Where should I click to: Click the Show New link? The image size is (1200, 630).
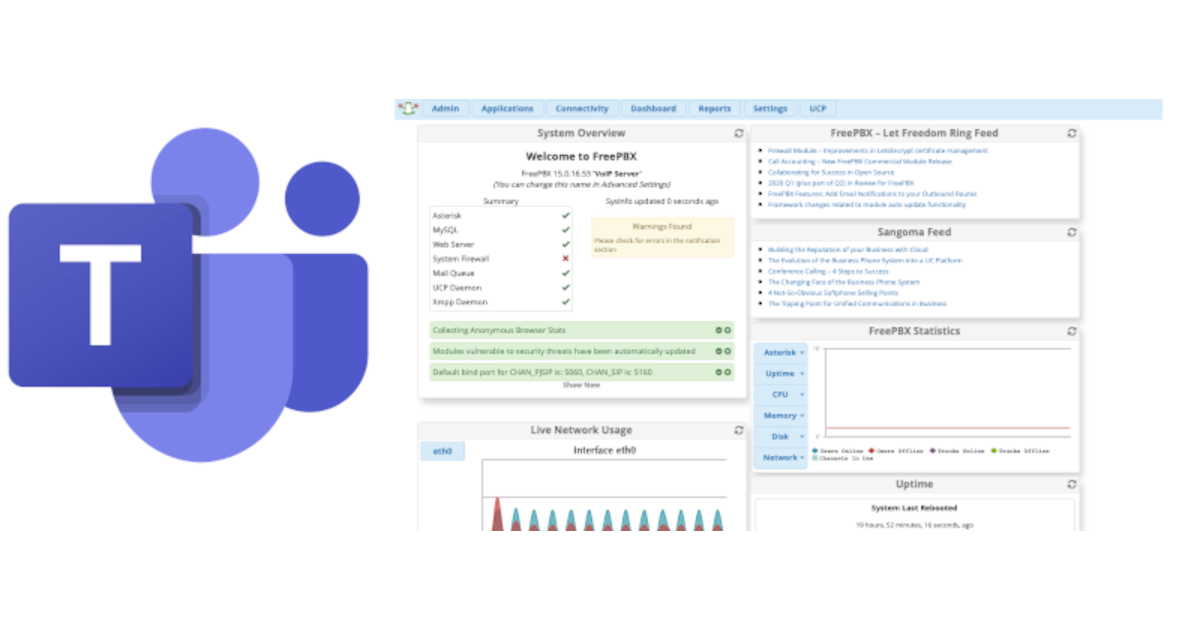tap(581, 384)
